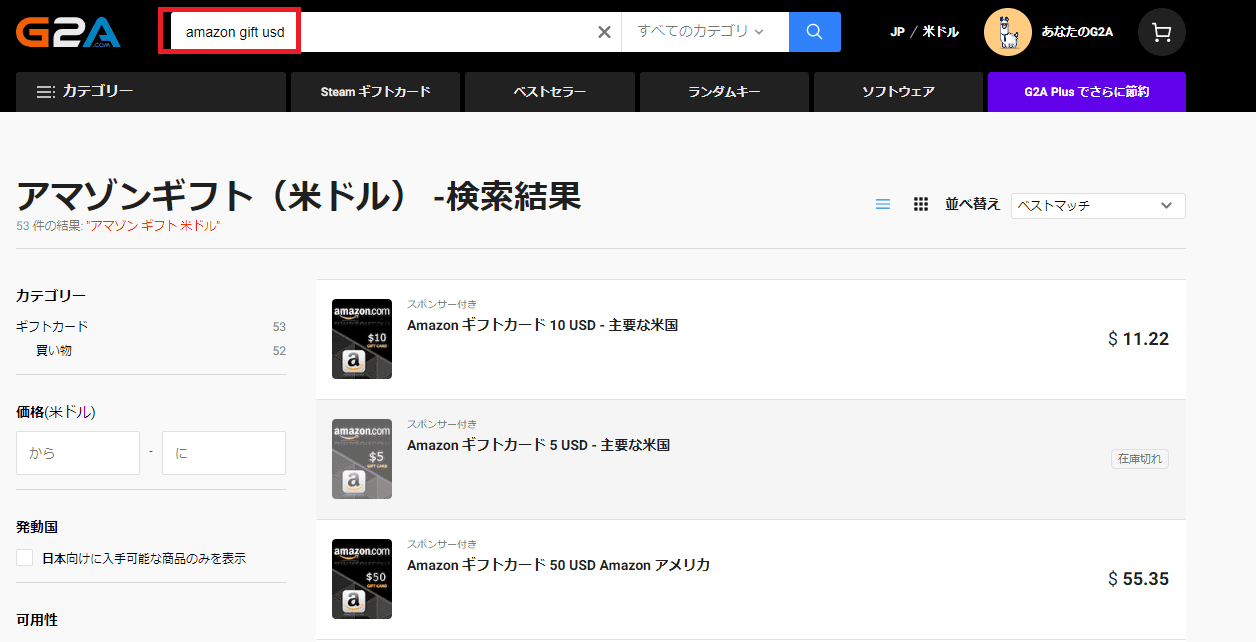Click the $ 11.22 price

point(1138,339)
